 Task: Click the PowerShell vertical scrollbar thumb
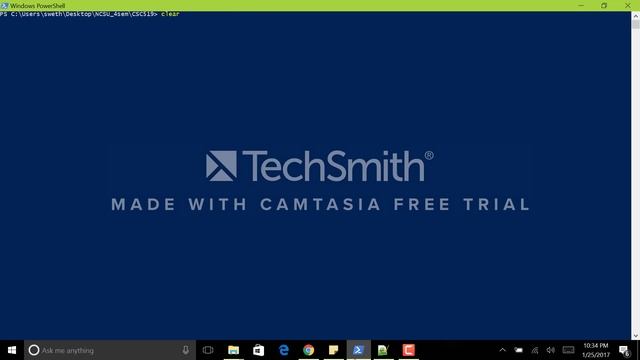pos(636,24)
